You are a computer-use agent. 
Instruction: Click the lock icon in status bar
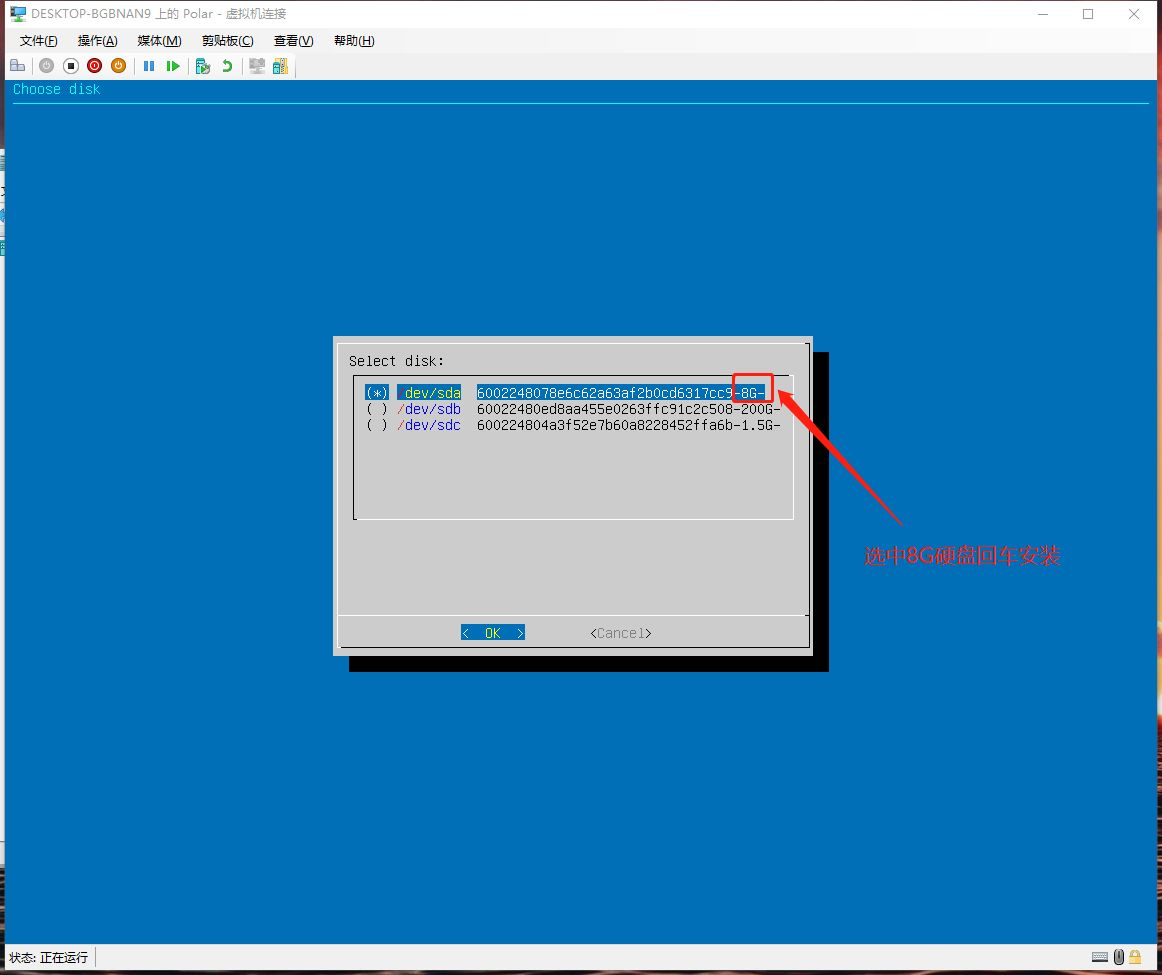pyautogui.click(x=1135, y=956)
